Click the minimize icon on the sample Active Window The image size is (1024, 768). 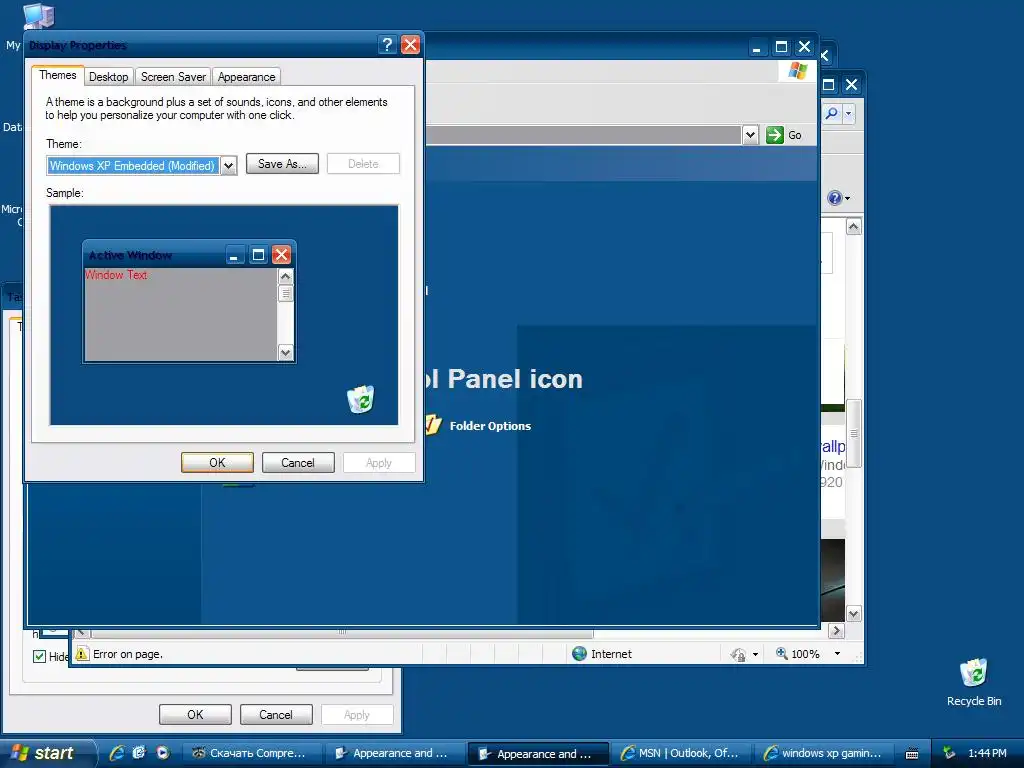click(x=234, y=255)
